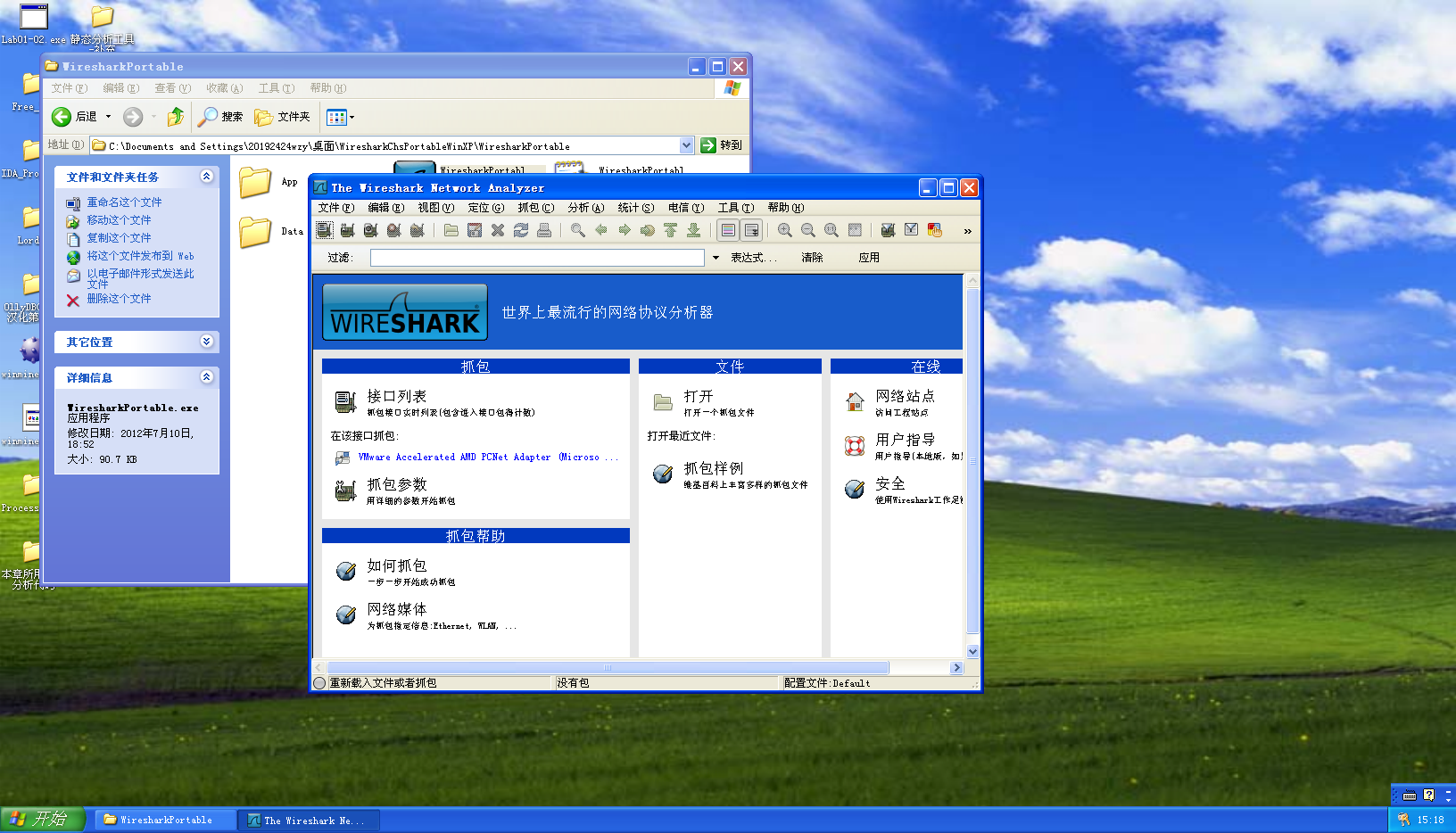Click 清除 to clear filter
Viewport: 1456px width, 833px height.
coord(812,258)
